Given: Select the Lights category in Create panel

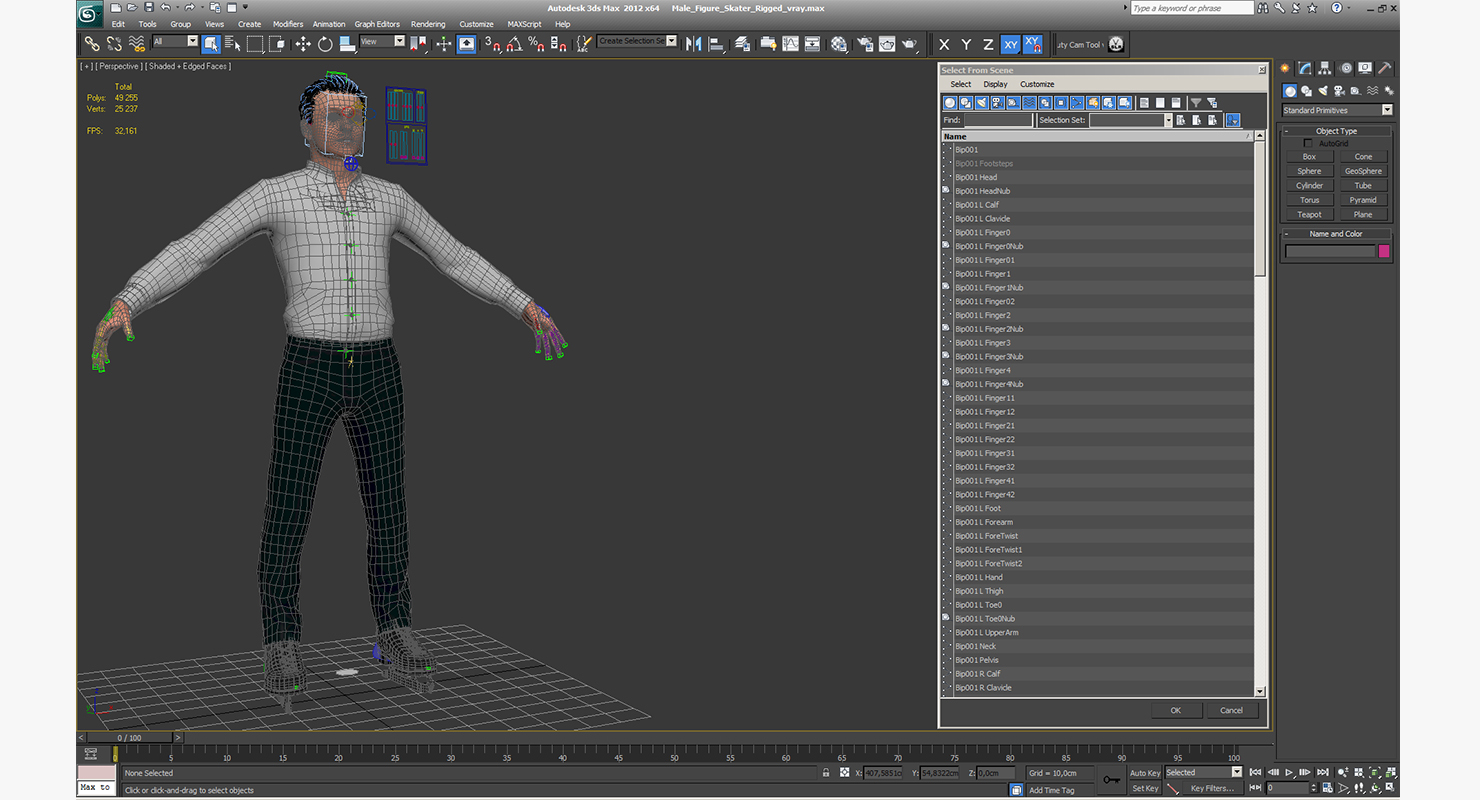Looking at the screenshot, I should pyautogui.click(x=1324, y=91).
